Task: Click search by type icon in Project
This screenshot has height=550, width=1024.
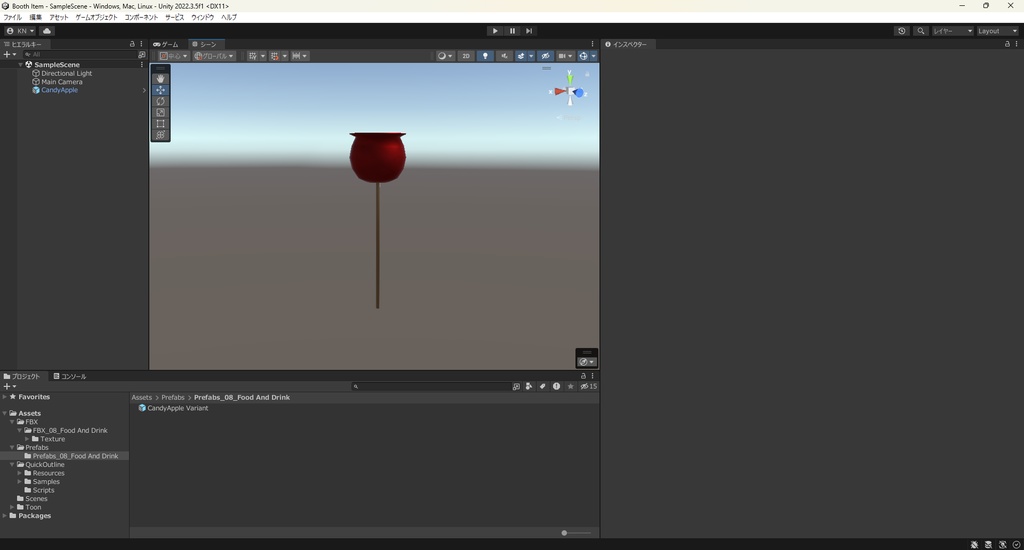Action: (x=529, y=386)
